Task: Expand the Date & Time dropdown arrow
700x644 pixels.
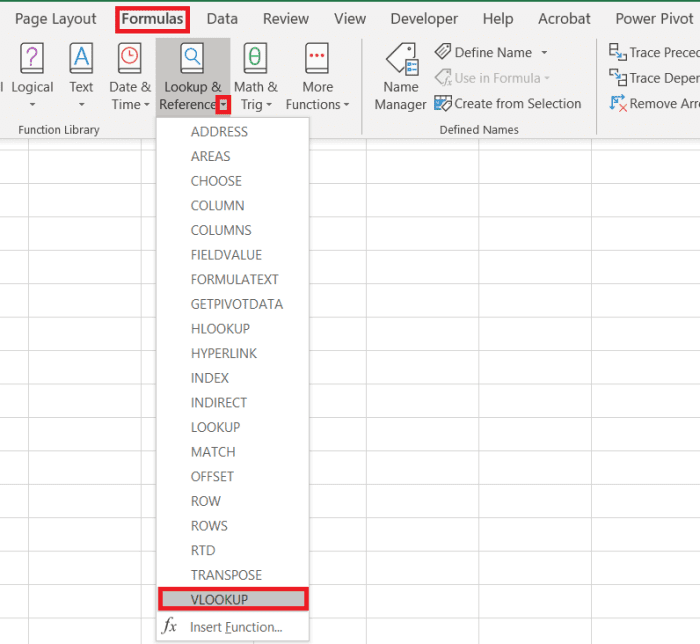Action: point(146,105)
